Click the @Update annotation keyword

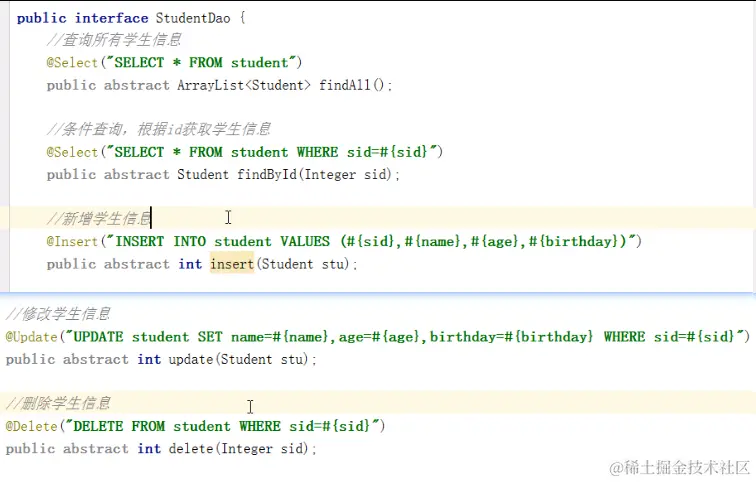(x=31, y=337)
